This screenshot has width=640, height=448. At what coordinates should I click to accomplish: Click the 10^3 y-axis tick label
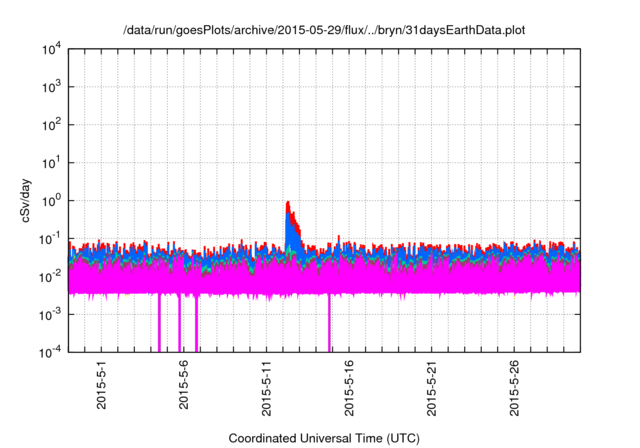(51, 87)
